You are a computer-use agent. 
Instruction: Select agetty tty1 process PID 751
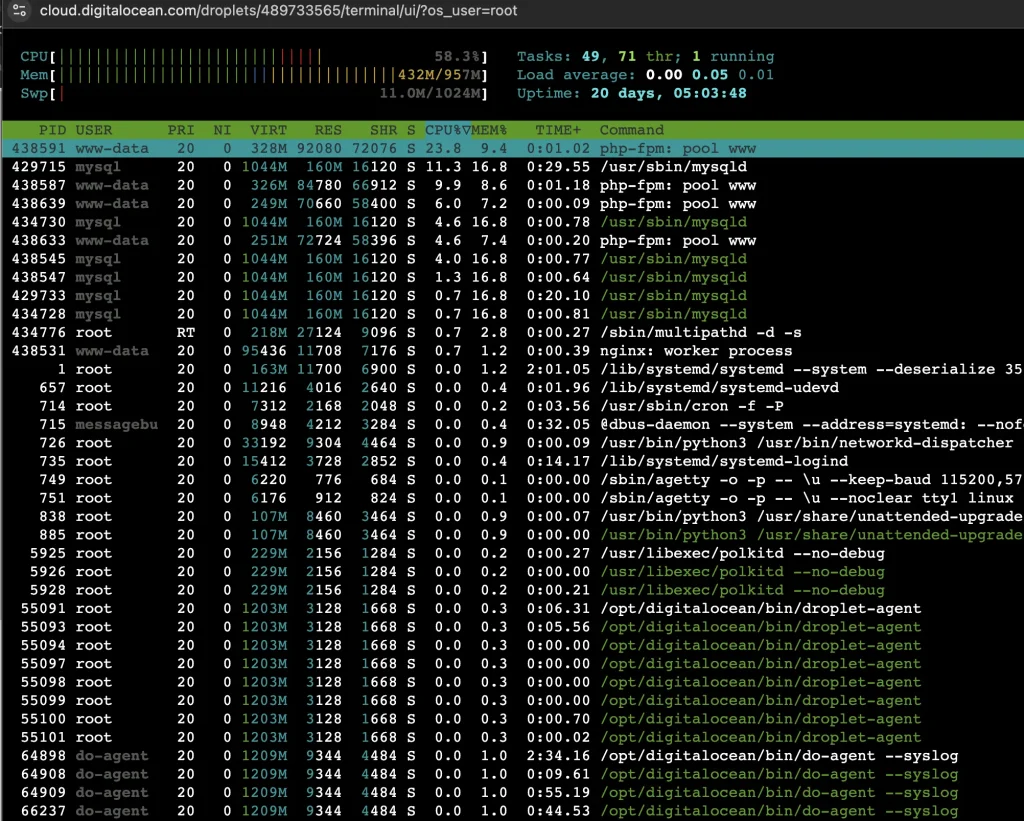point(512,498)
